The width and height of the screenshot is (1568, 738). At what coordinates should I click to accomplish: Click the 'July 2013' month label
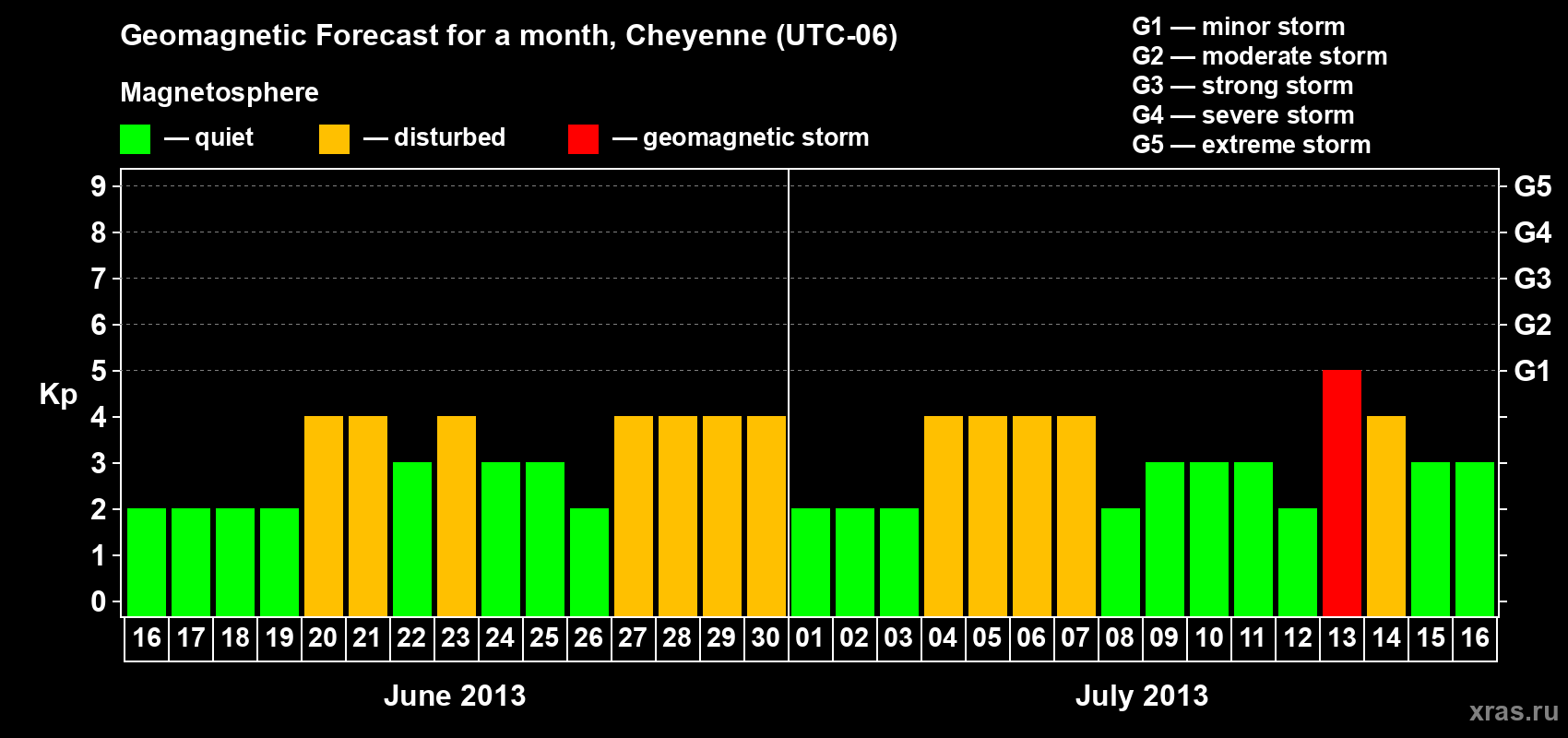(x=1142, y=696)
